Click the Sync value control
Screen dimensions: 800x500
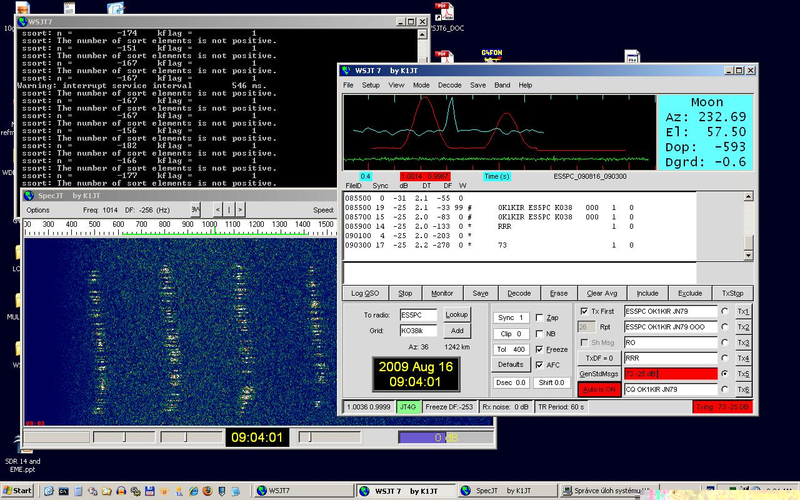[511, 318]
